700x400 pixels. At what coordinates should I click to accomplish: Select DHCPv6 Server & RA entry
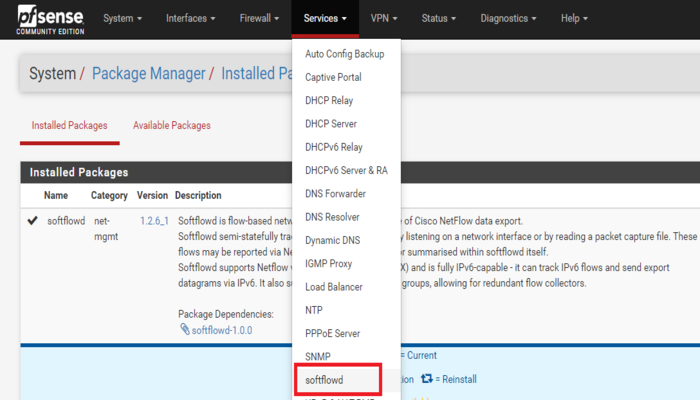click(346, 171)
